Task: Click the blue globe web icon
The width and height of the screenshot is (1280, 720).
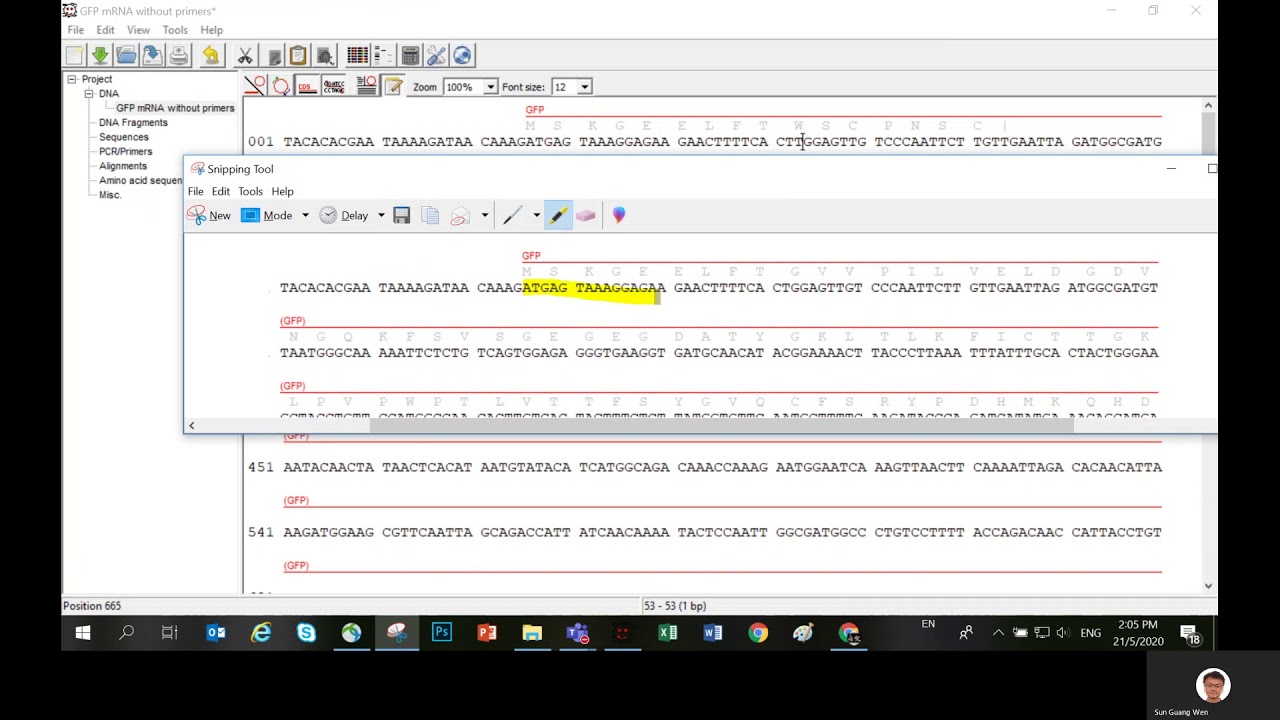Action: (462, 56)
